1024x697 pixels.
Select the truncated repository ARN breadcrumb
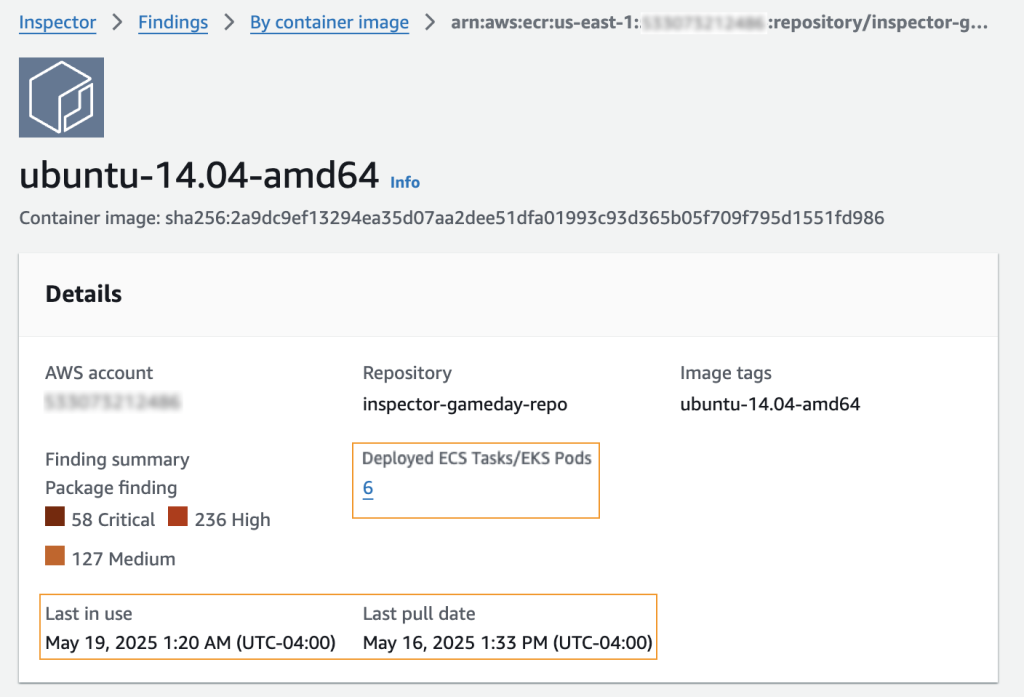click(719, 22)
